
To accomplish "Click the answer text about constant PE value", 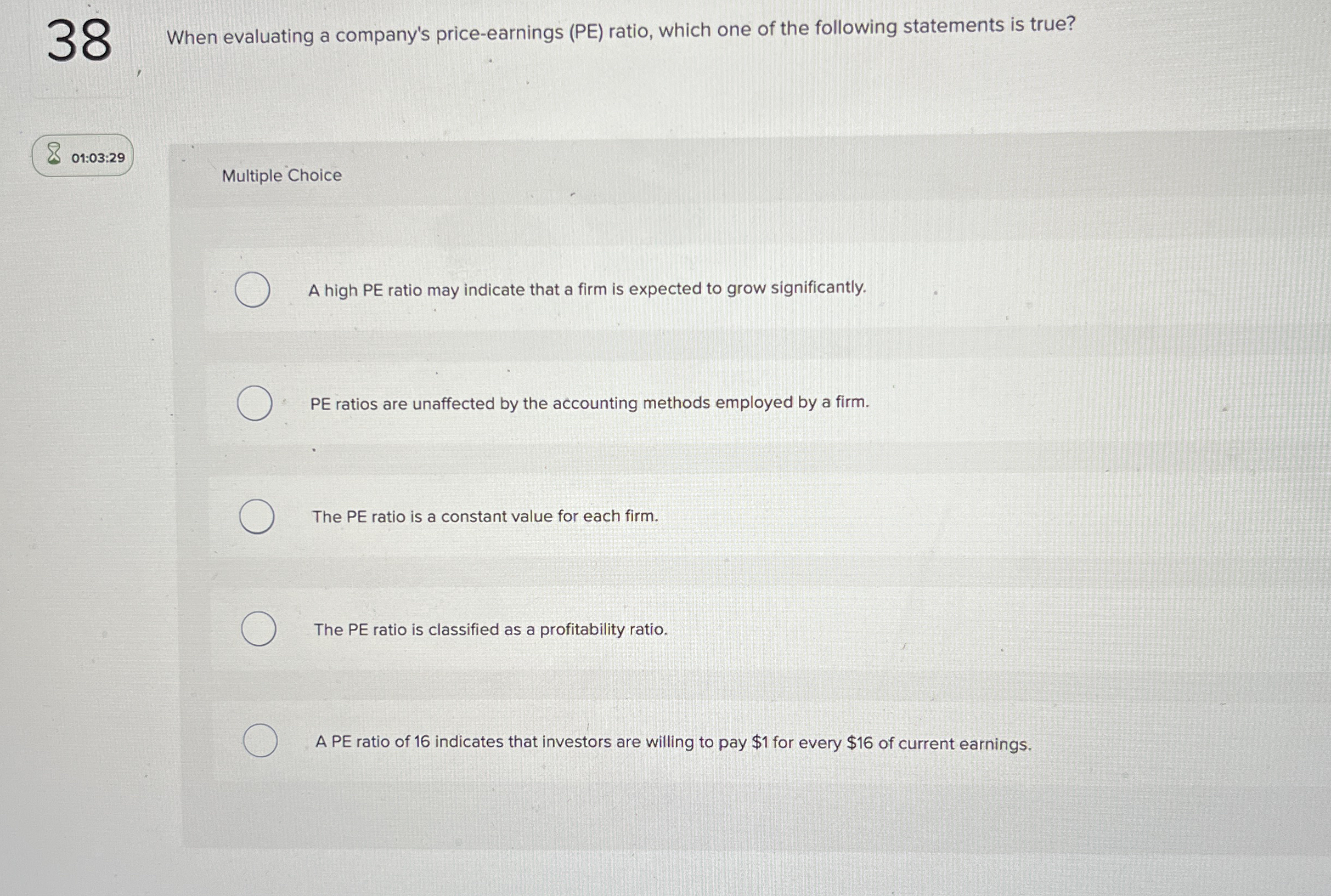I will [486, 517].
